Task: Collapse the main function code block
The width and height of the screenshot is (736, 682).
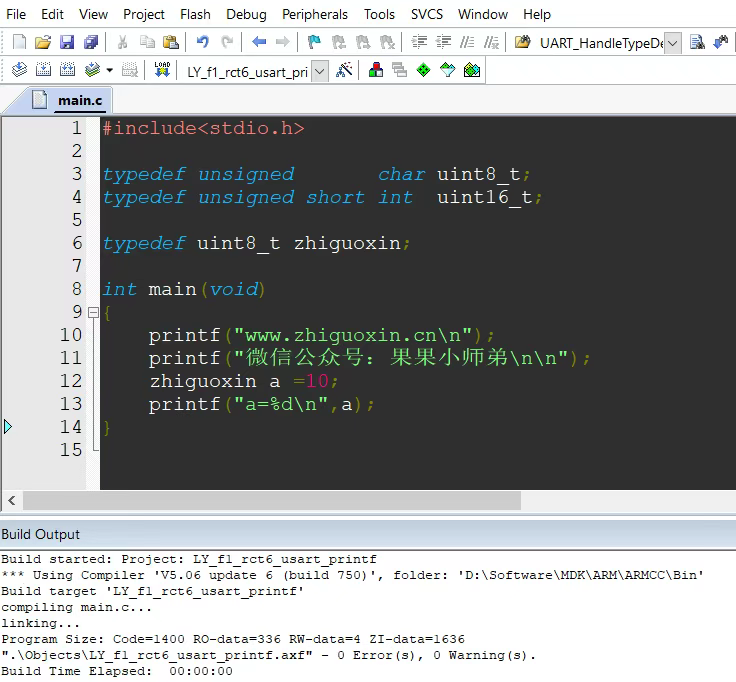Action: coord(93,312)
